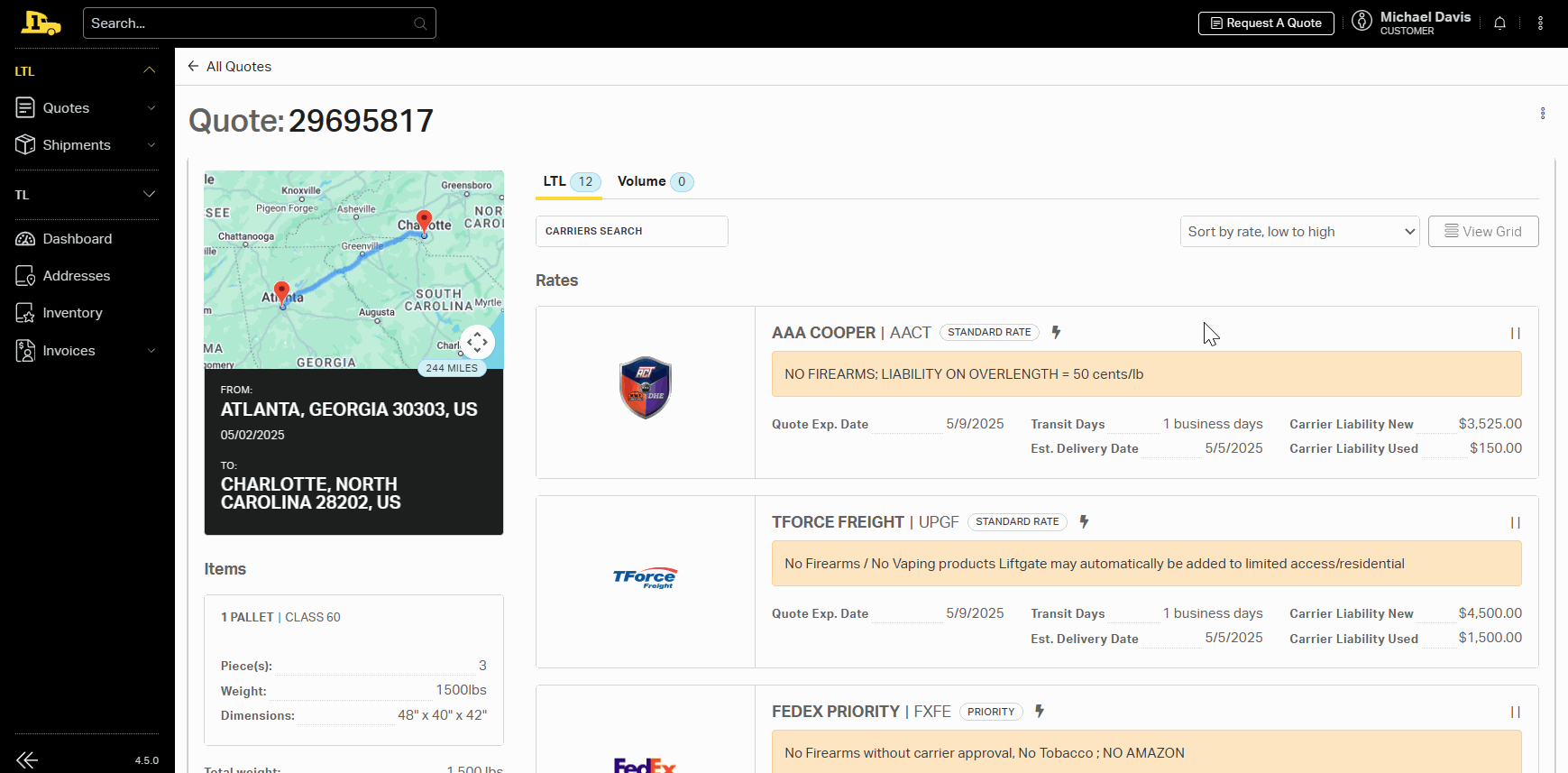The image size is (1568, 773).
Task: Click the yellow truck logo icon
Action: (x=41, y=23)
